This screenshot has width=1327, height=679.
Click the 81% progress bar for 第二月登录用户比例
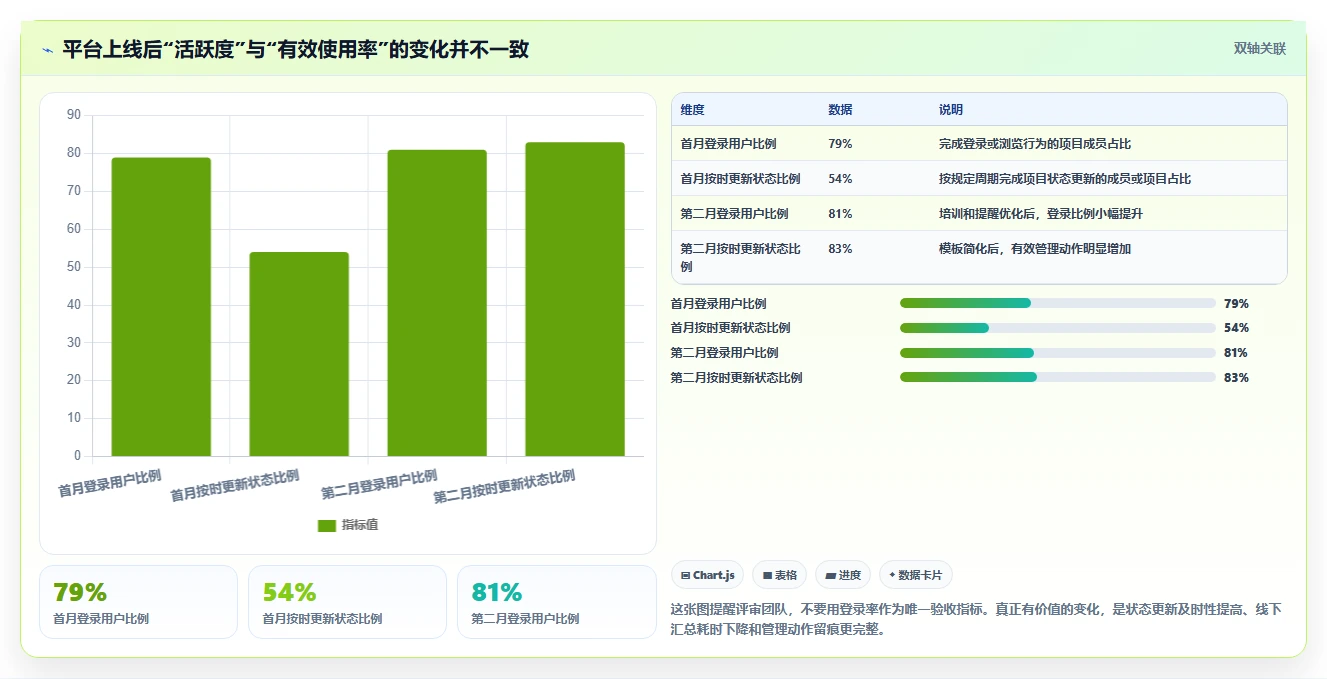pyautogui.click(x=1057, y=353)
